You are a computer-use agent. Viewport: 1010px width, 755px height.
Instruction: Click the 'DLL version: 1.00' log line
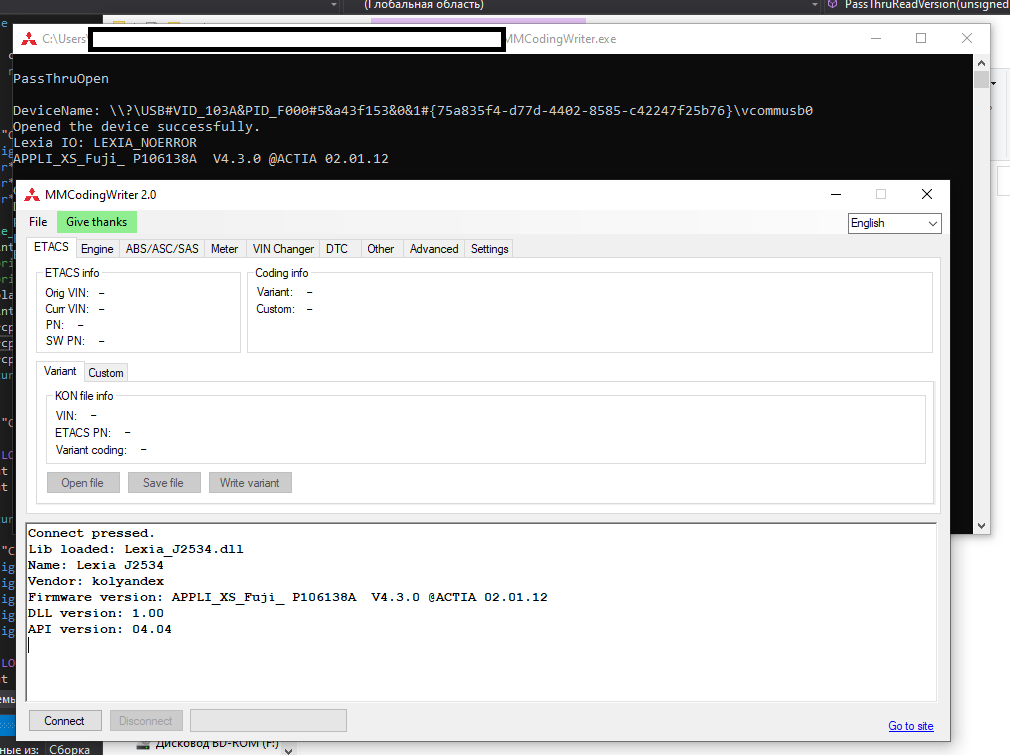coord(96,613)
